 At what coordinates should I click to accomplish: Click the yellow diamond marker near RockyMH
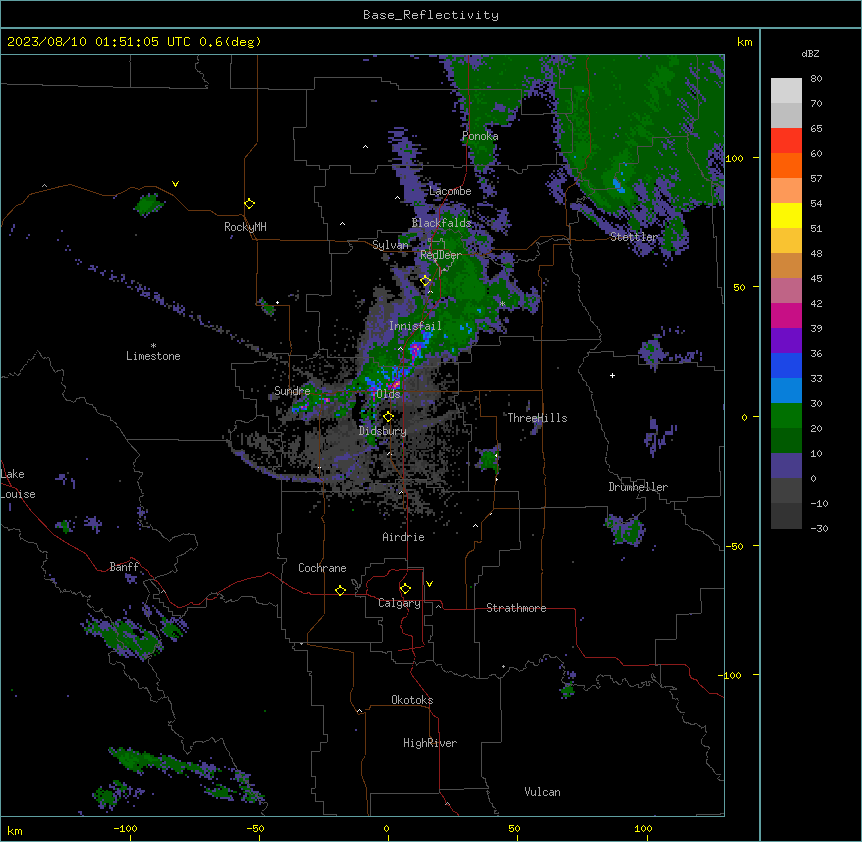pyautogui.click(x=250, y=204)
